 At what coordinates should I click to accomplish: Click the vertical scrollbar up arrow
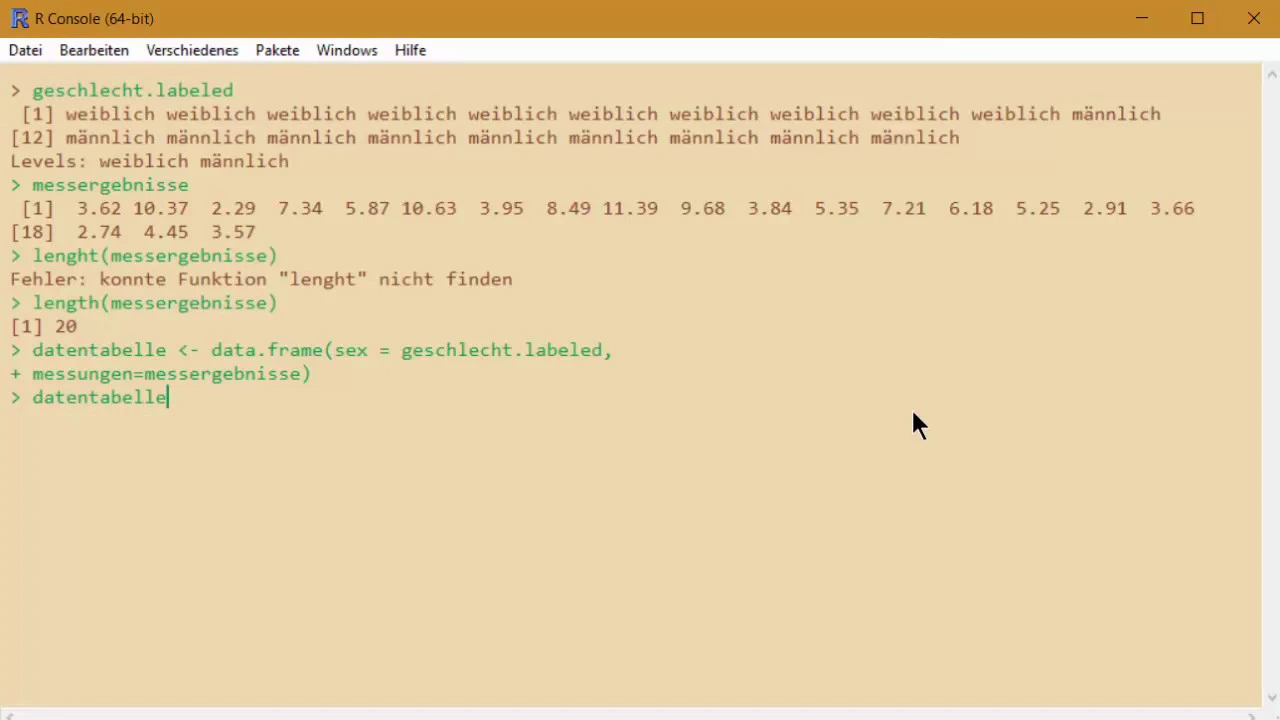pyautogui.click(x=1272, y=74)
